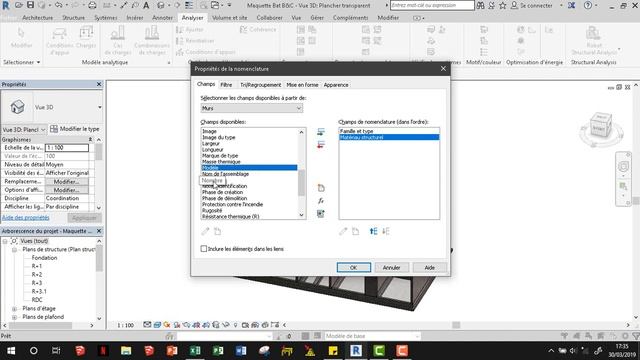The image size is (640, 360).
Task: Click the OK button in the dialog
Action: pos(353,267)
